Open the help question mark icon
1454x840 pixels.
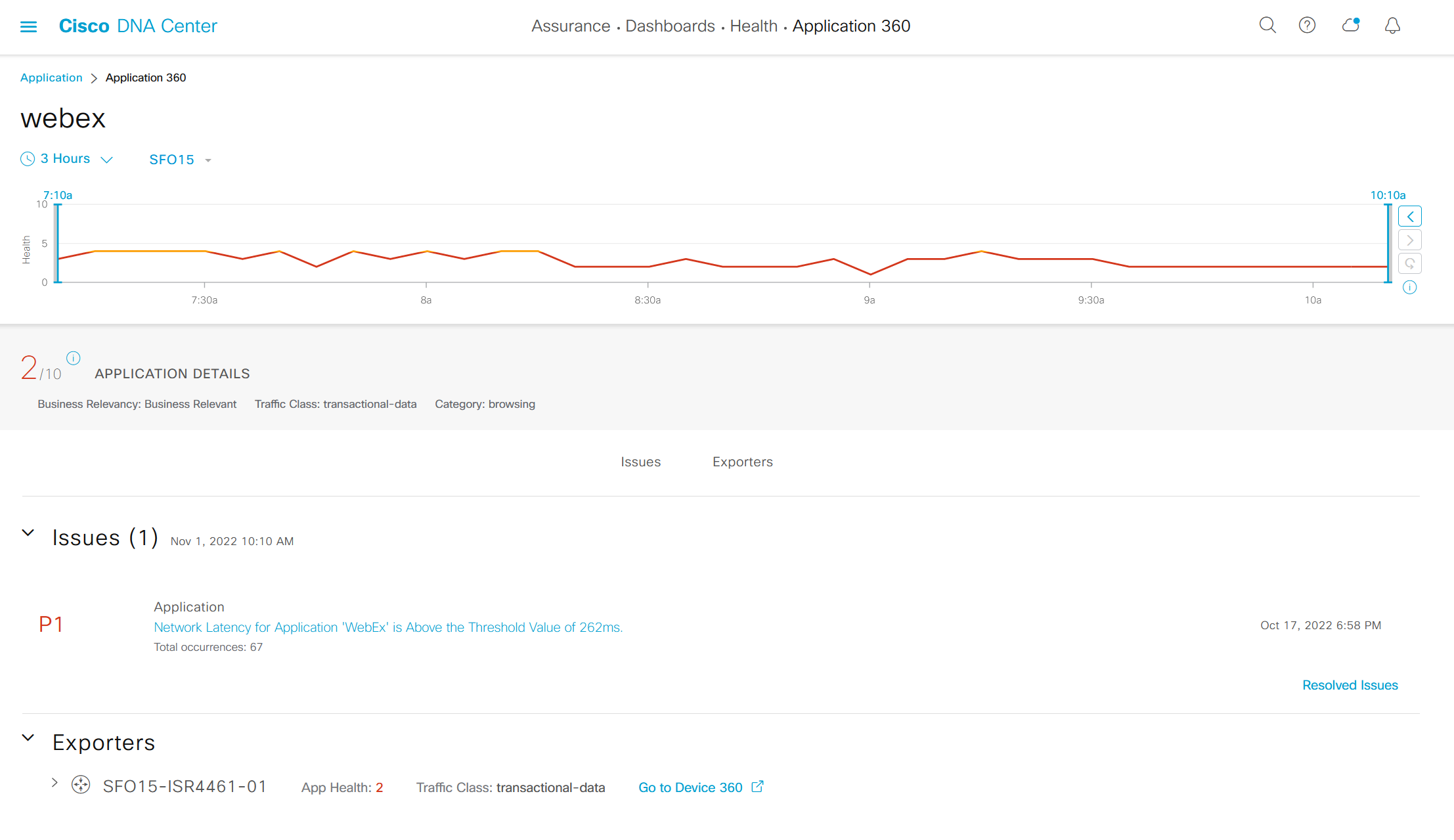coord(1307,26)
